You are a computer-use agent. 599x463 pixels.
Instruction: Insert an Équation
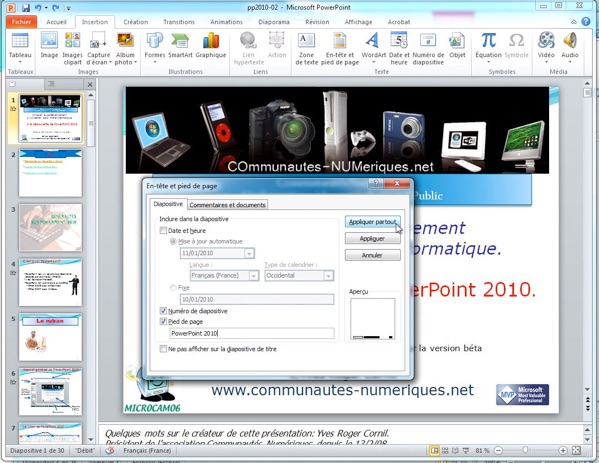(x=488, y=48)
